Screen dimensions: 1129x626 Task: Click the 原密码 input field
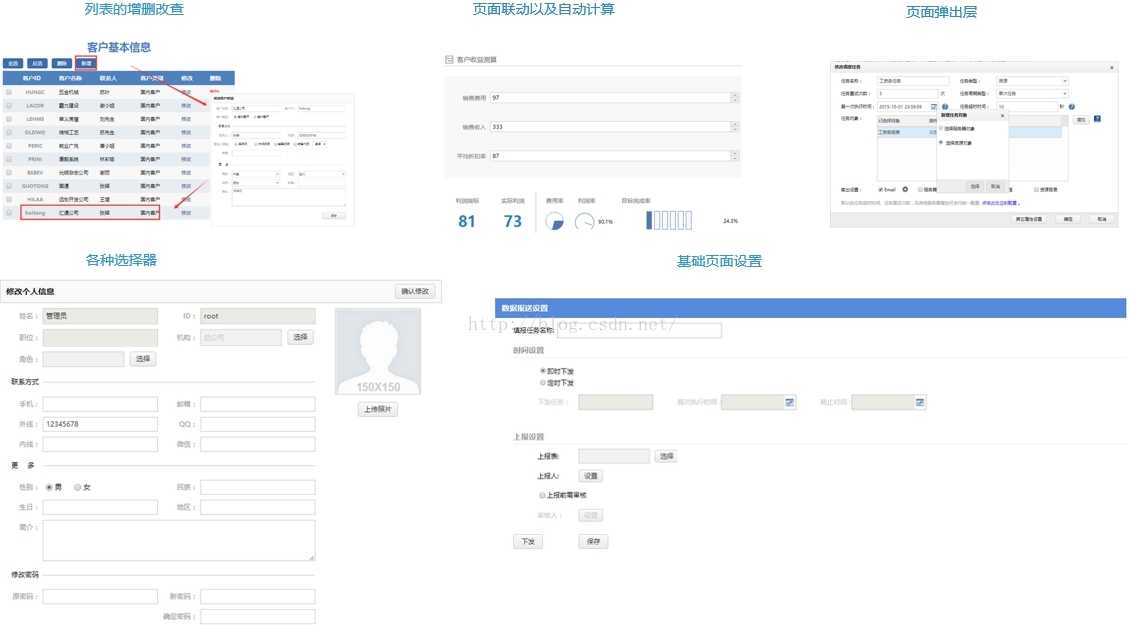click(x=100, y=596)
